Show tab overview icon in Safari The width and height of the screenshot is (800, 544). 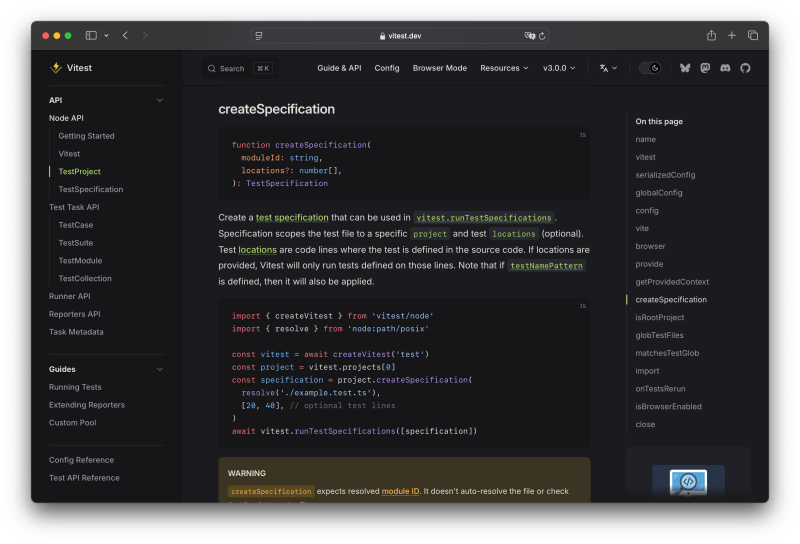pyautogui.click(x=753, y=35)
